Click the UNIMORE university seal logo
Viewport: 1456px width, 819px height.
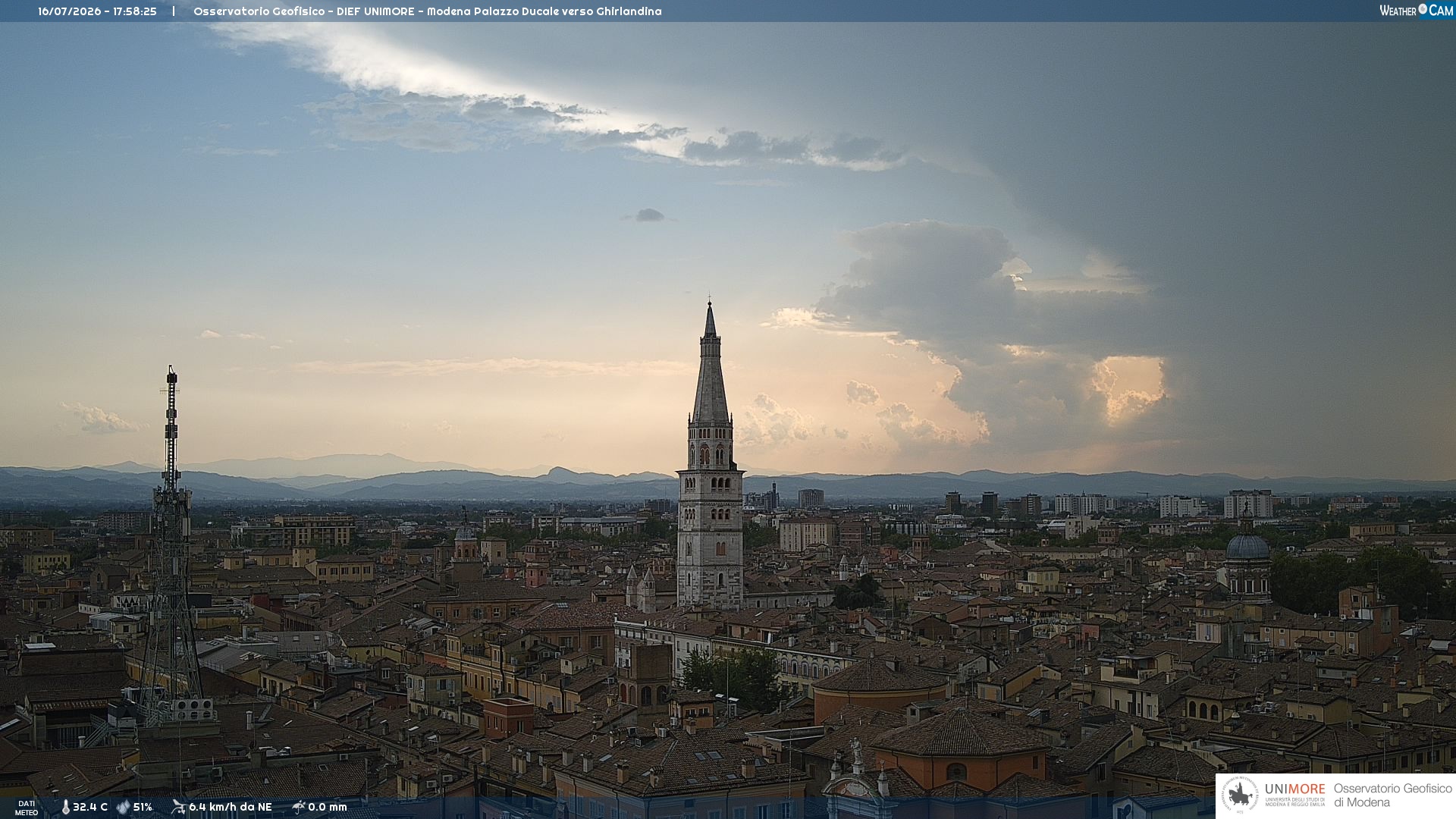point(1240,795)
